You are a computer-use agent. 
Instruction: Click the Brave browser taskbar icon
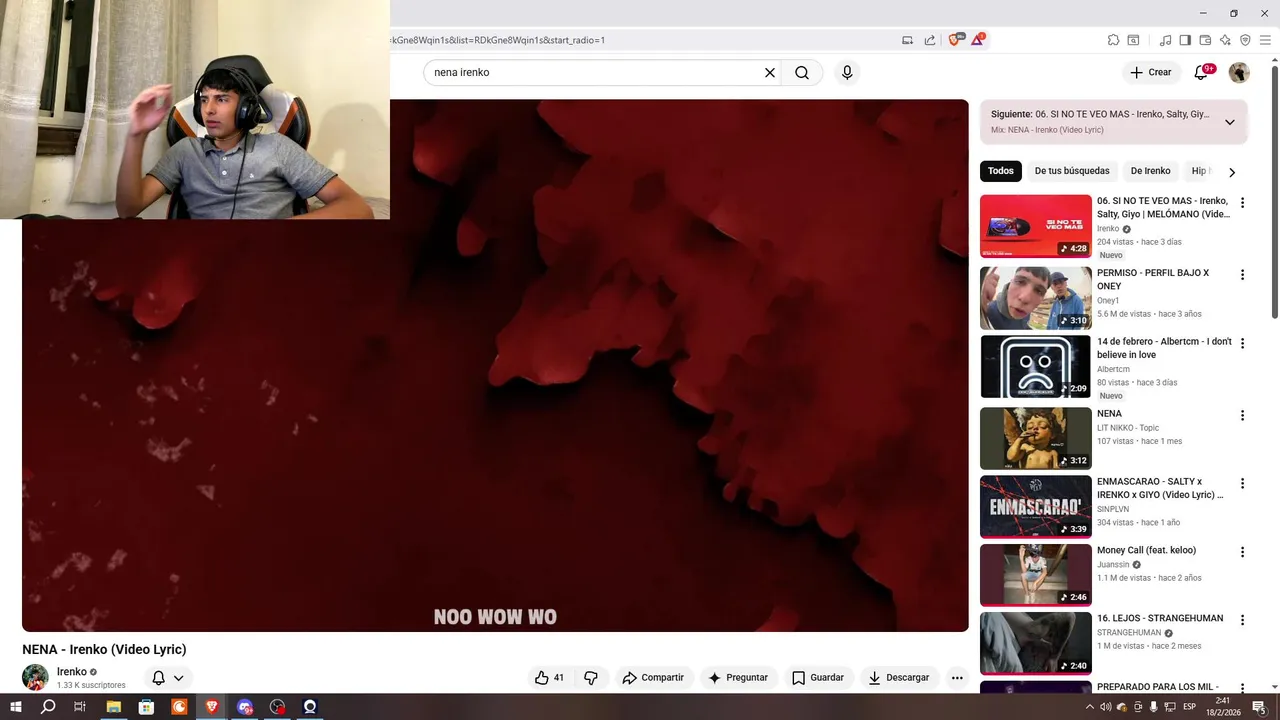(212, 707)
